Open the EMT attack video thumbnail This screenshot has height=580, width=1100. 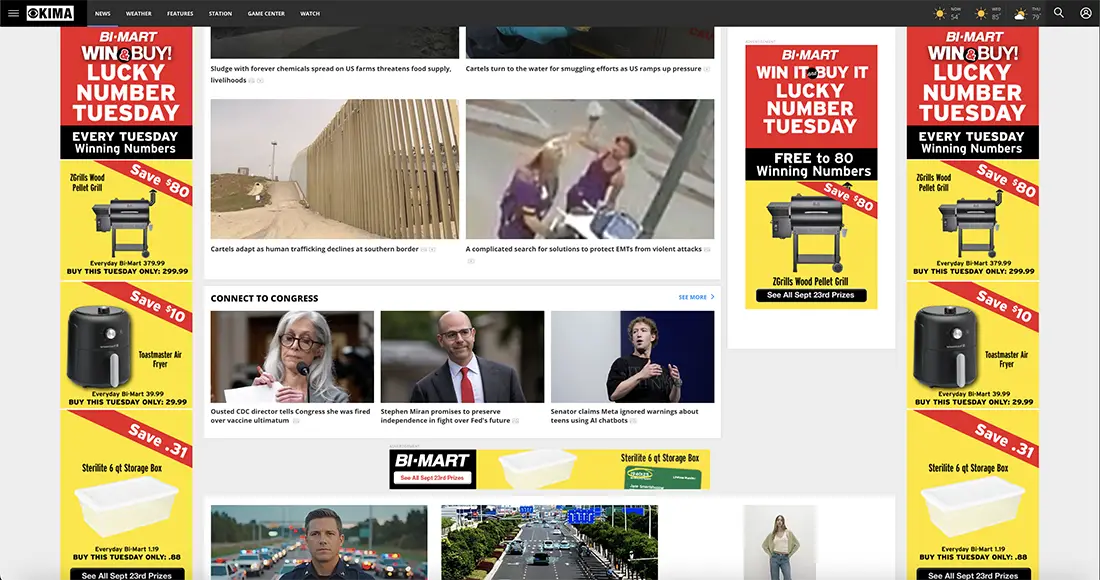pyautogui.click(x=590, y=169)
